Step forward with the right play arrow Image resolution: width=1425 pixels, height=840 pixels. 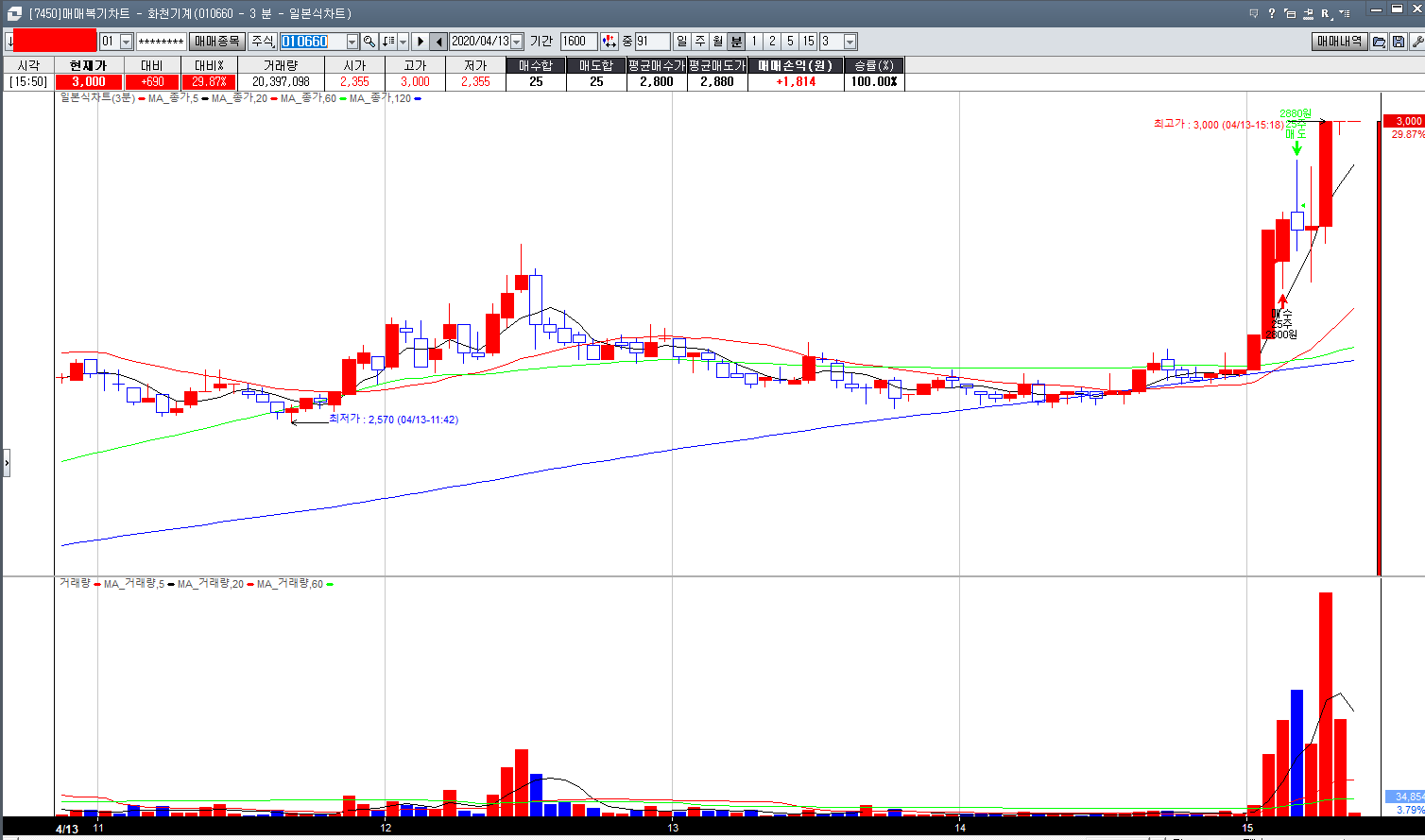click(x=420, y=42)
